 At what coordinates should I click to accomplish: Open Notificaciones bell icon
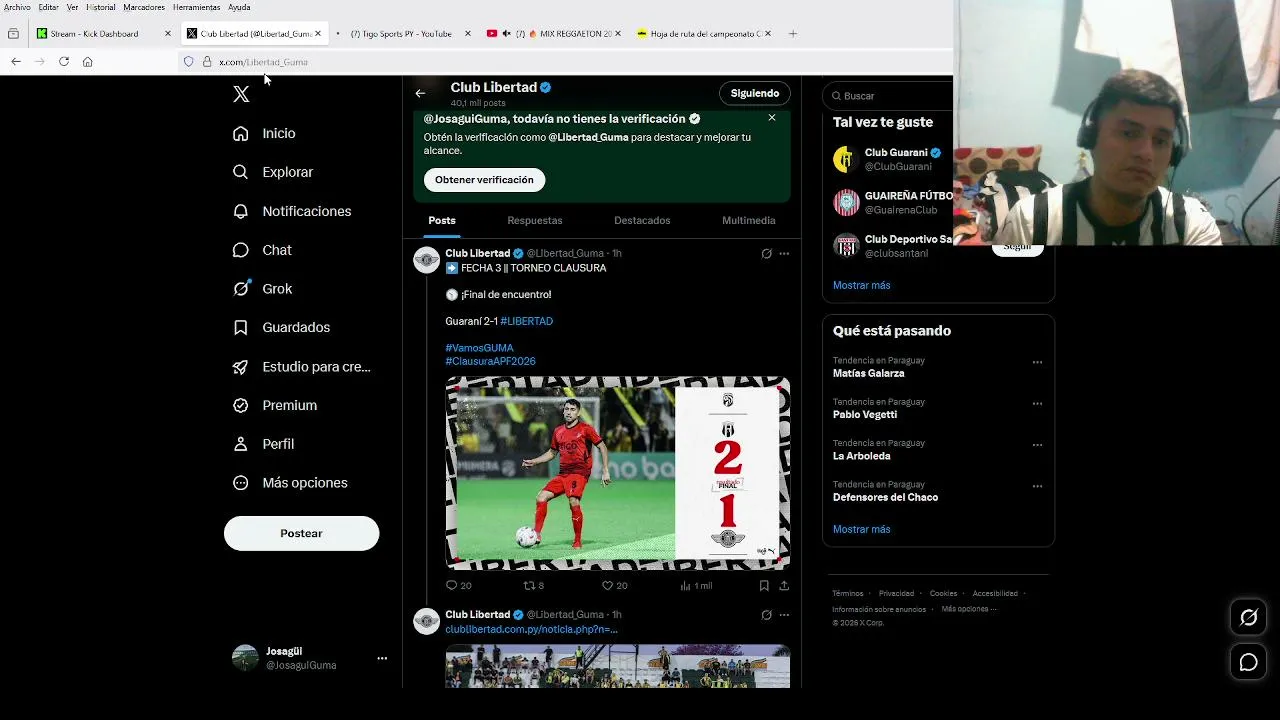[240, 211]
